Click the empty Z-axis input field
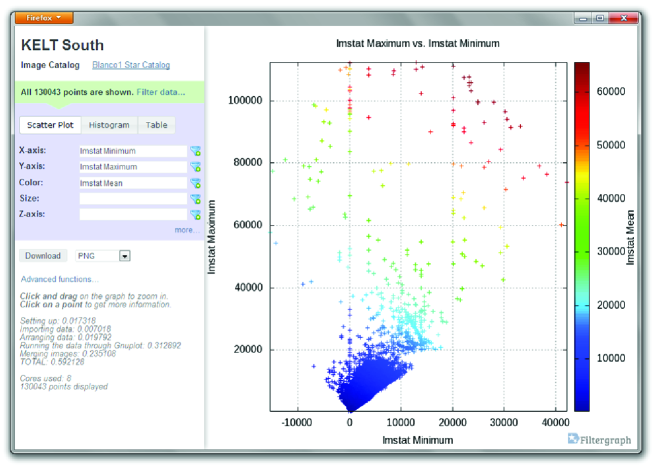This screenshot has width=654, height=469. tap(133, 214)
